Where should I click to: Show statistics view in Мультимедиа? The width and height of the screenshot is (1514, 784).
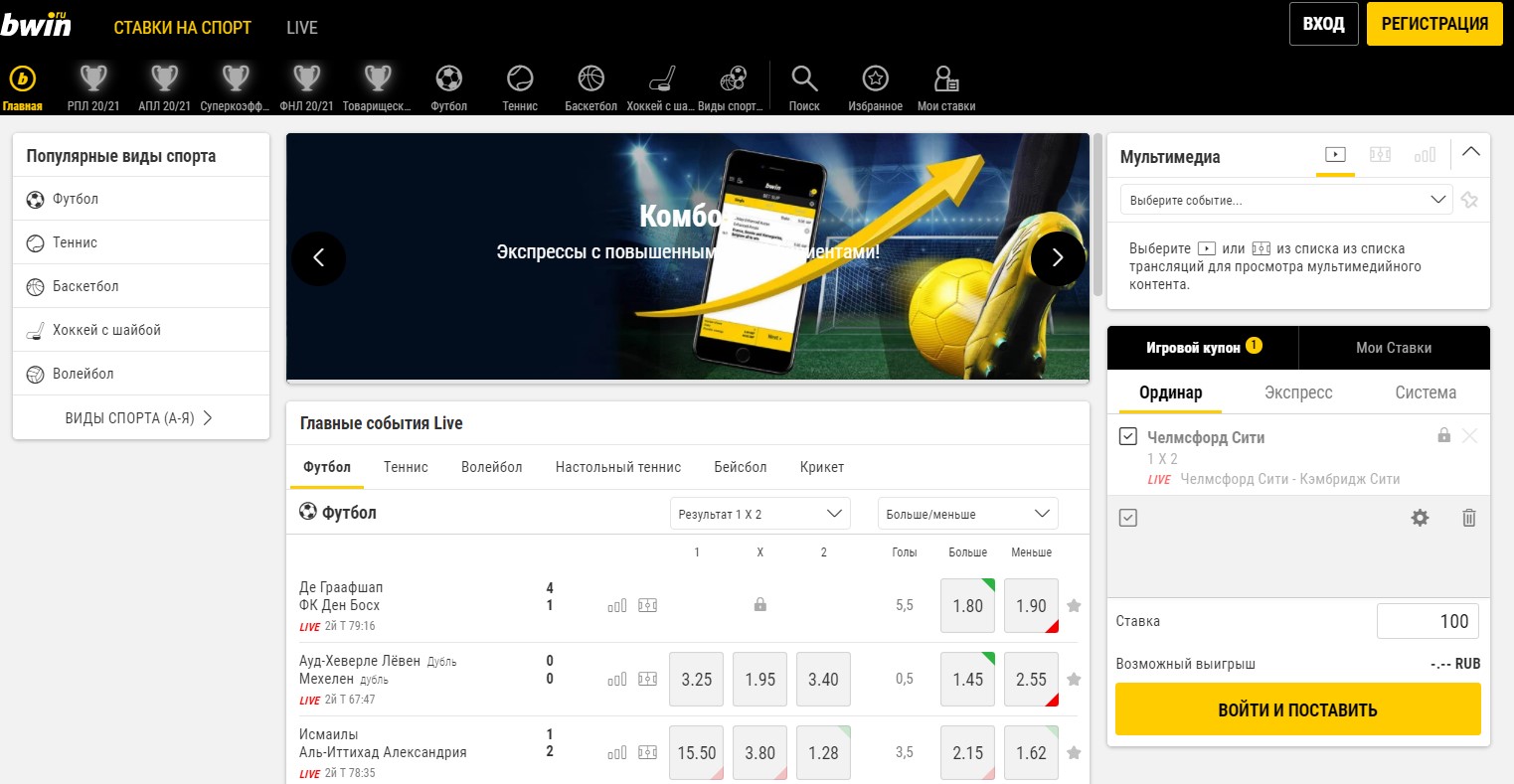(1425, 154)
